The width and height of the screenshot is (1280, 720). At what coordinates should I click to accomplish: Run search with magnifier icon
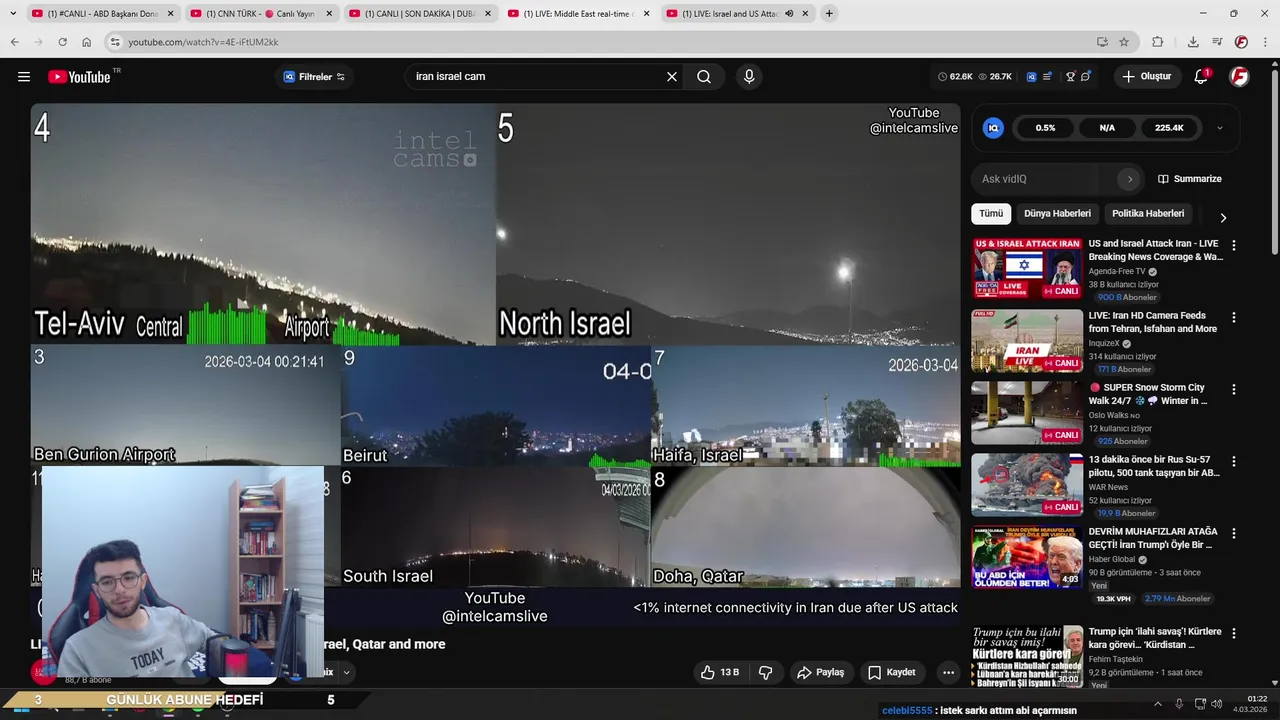(x=704, y=77)
